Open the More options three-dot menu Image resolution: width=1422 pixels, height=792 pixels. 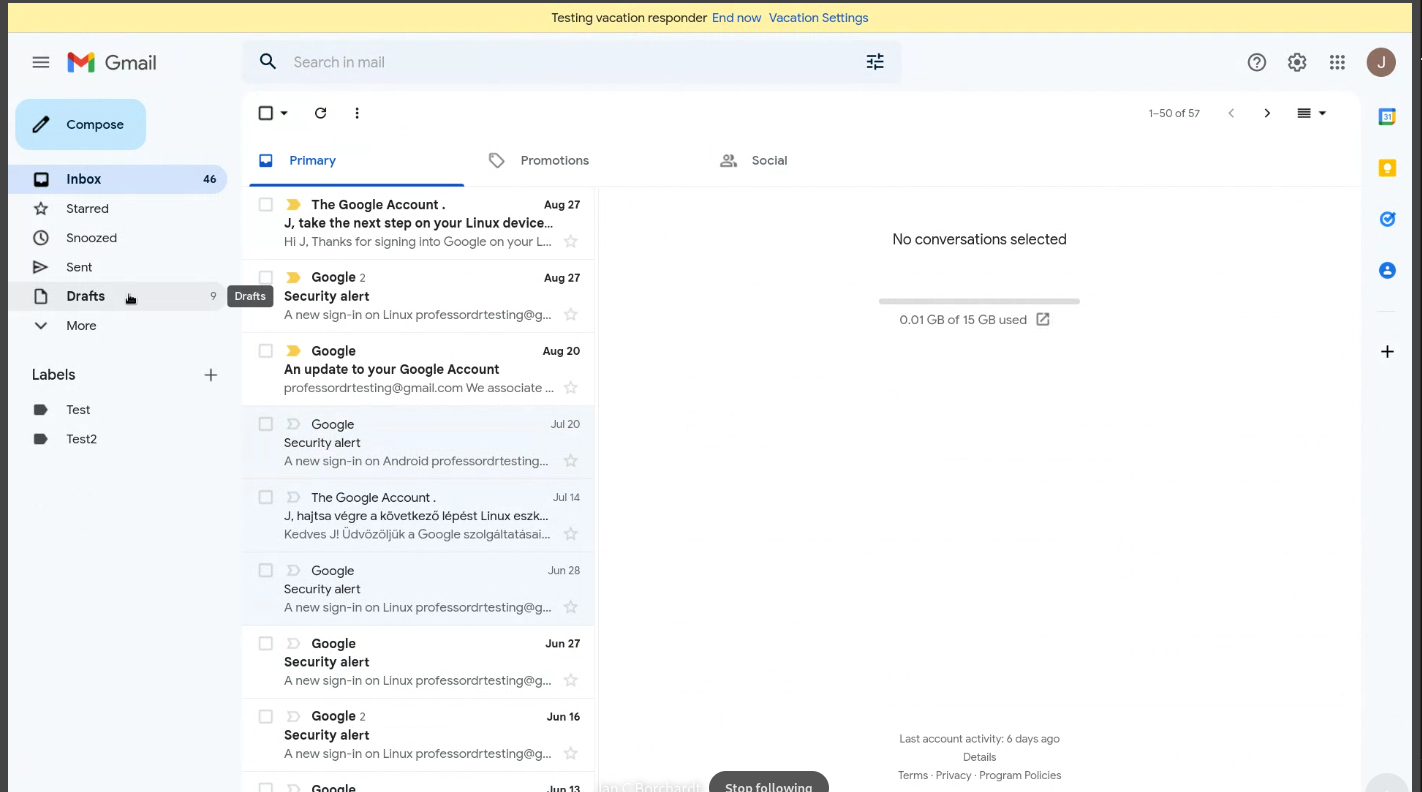click(x=357, y=113)
